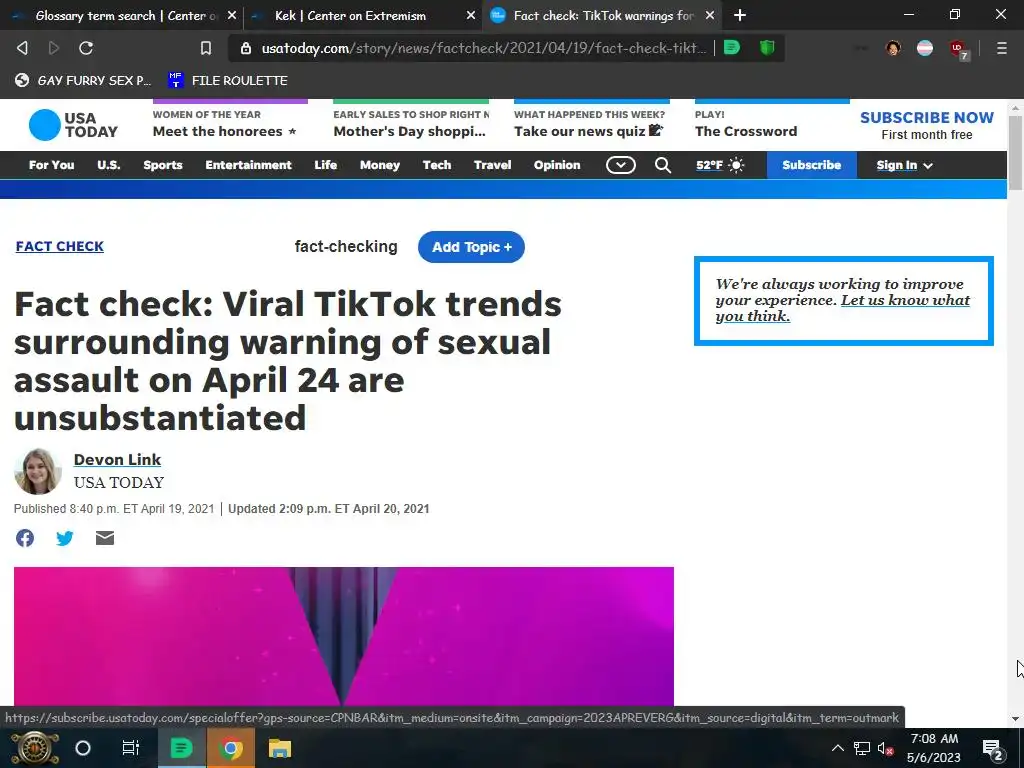This screenshot has height=768, width=1024.
Task: Open Mother's Day shopping promo
Action: [x=411, y=124]
